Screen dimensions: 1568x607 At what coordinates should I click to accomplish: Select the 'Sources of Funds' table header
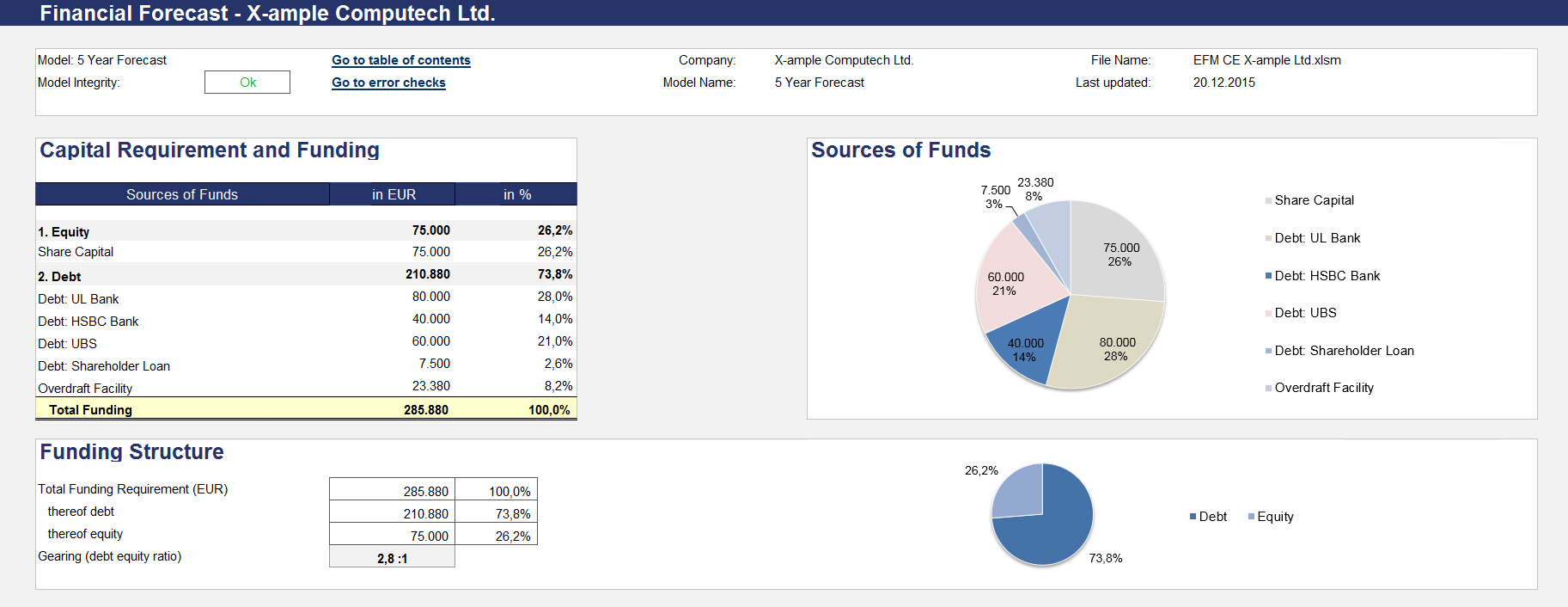(182, 194)
